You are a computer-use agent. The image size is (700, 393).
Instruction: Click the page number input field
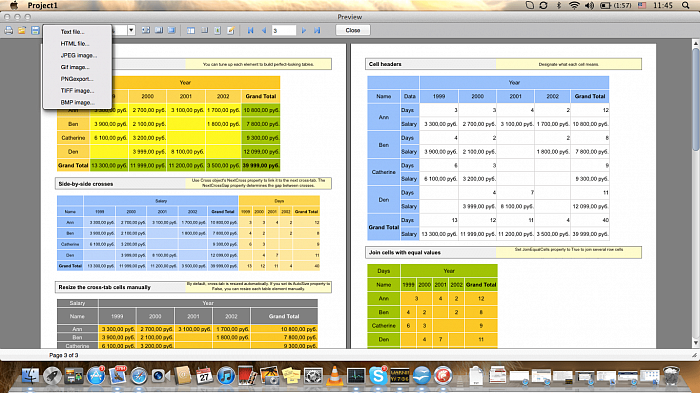284,30
